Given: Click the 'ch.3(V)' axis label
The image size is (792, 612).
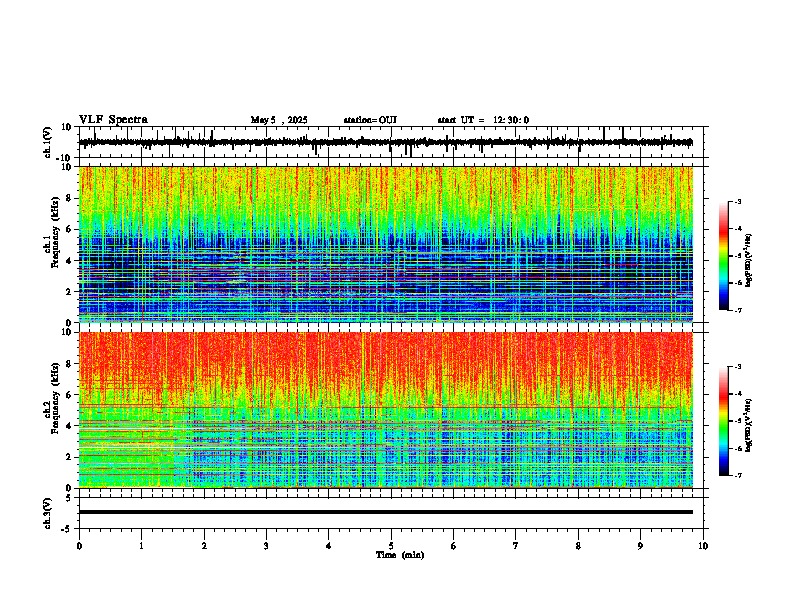Looking at the screenshot, I should [48, 513].
